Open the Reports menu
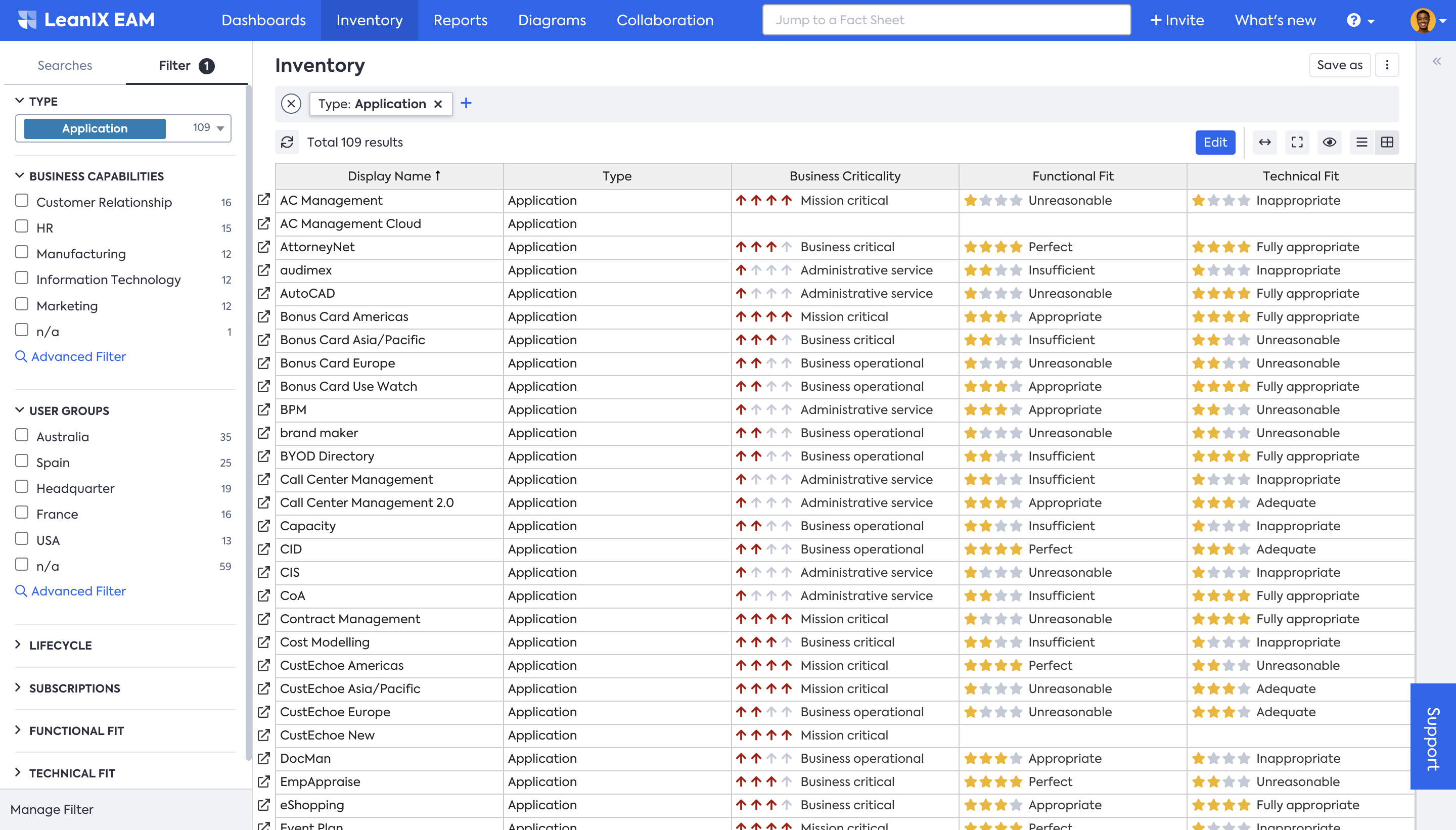This screenshot has height=830, width=1456. click(x=460, y=20)
